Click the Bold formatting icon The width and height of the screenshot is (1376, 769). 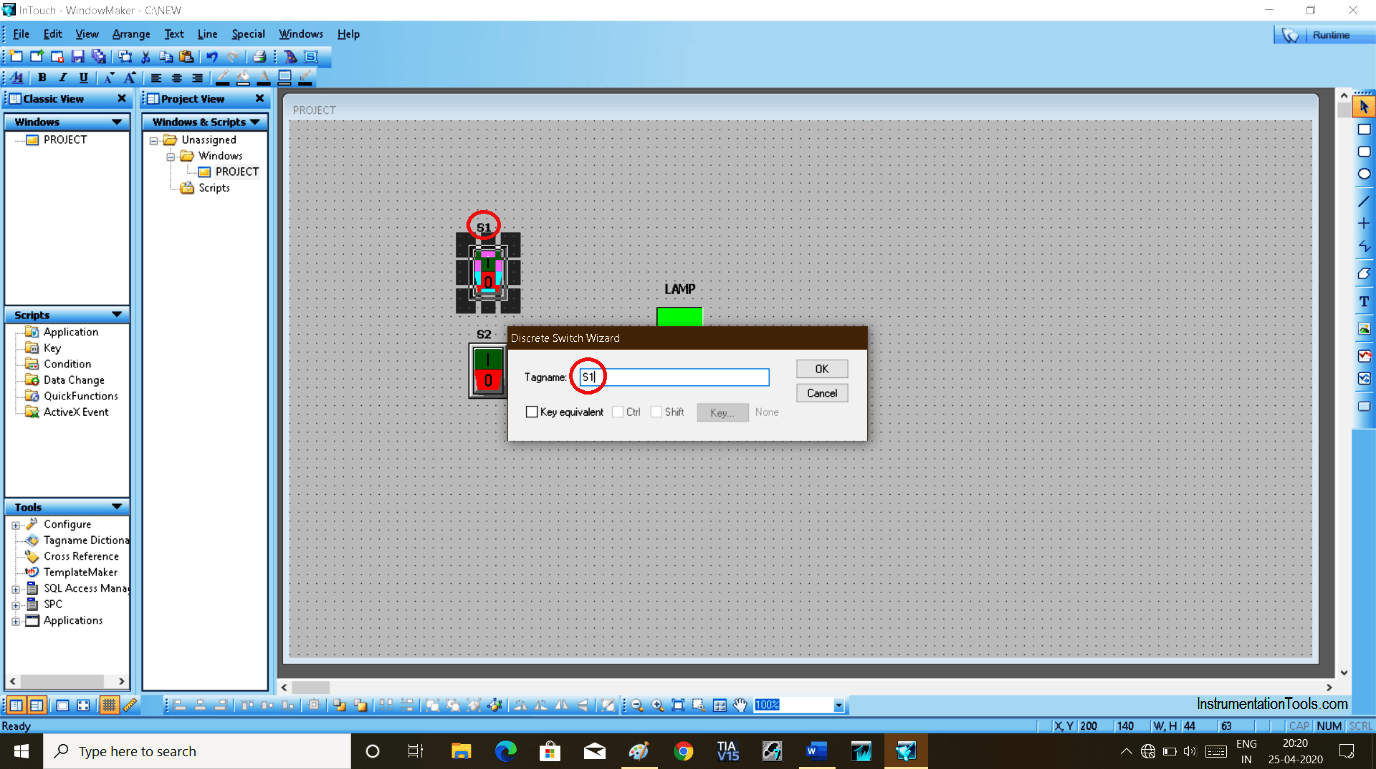click(x=42, y=78)
